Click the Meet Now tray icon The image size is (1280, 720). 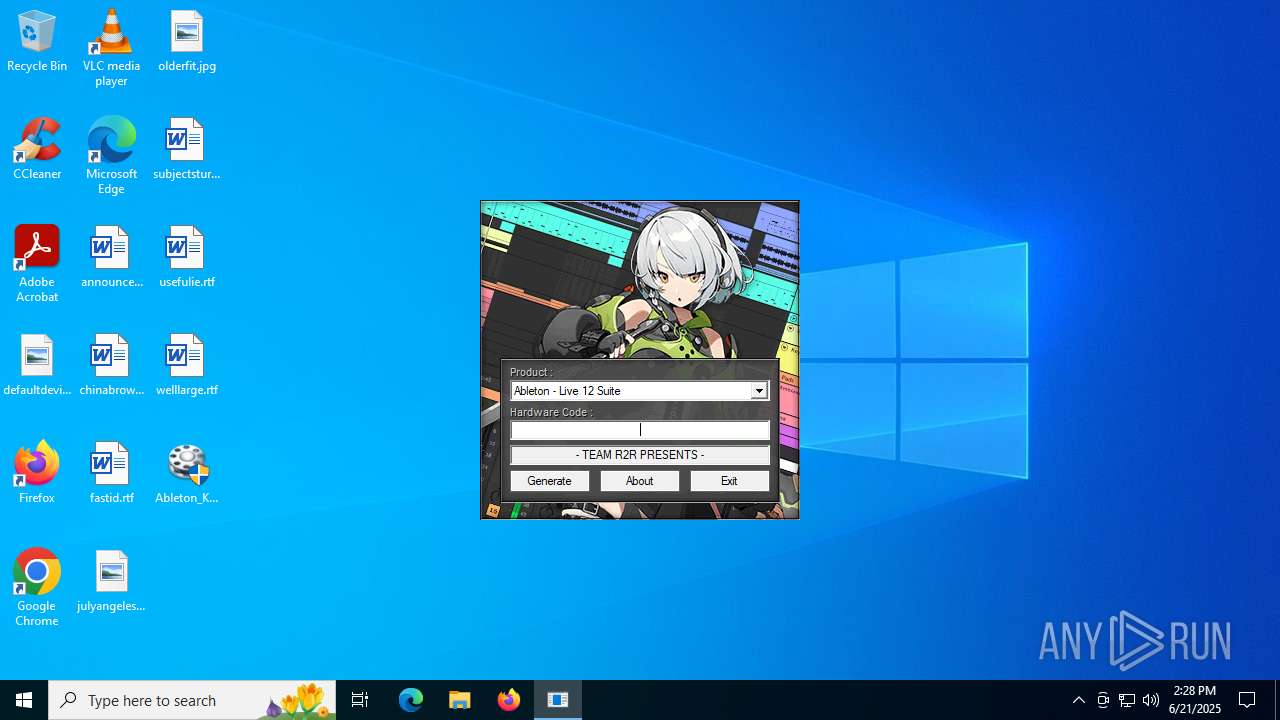click(1103, 700)
